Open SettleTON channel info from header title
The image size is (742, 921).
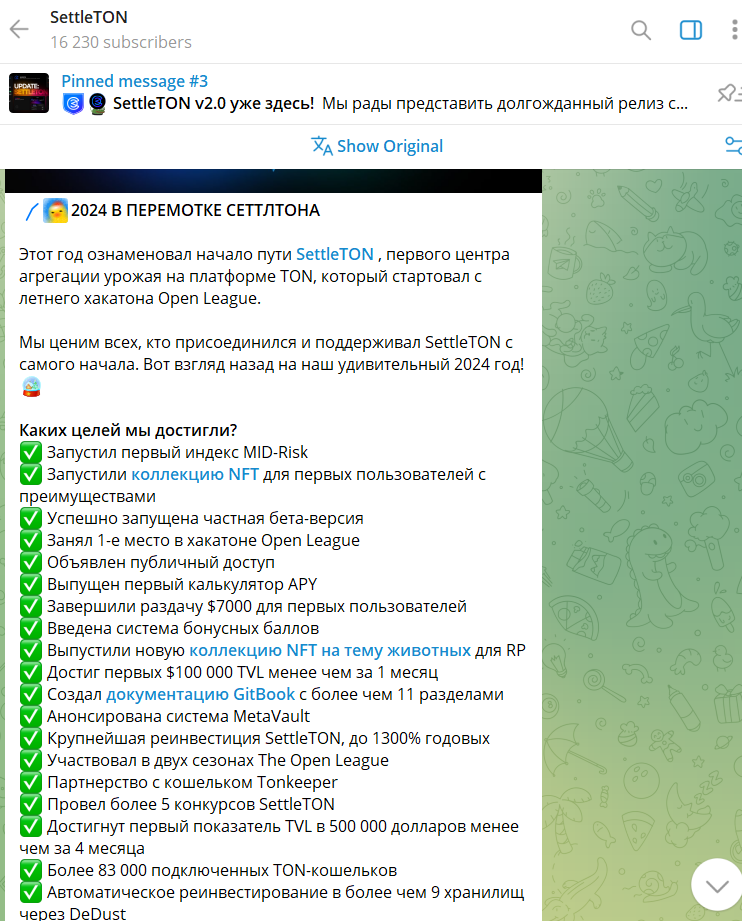pos(89,17)
